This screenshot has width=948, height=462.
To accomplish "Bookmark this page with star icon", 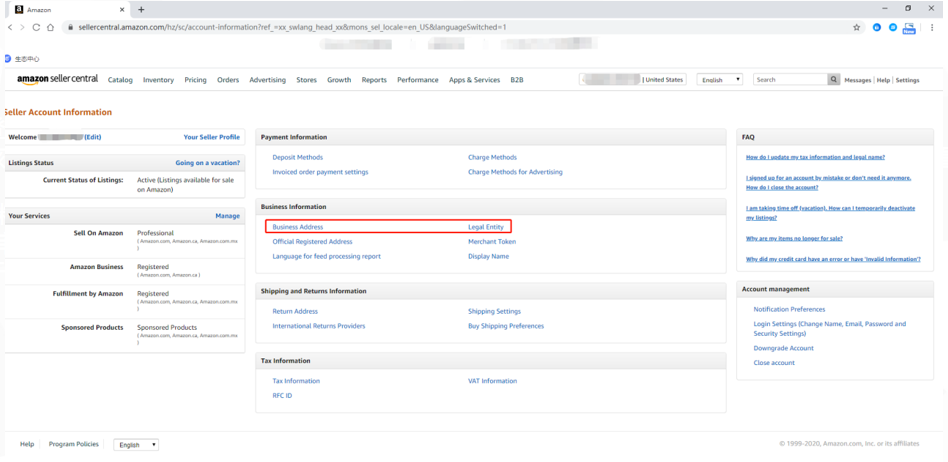I will pyautogui.click(x=856, y=27).
